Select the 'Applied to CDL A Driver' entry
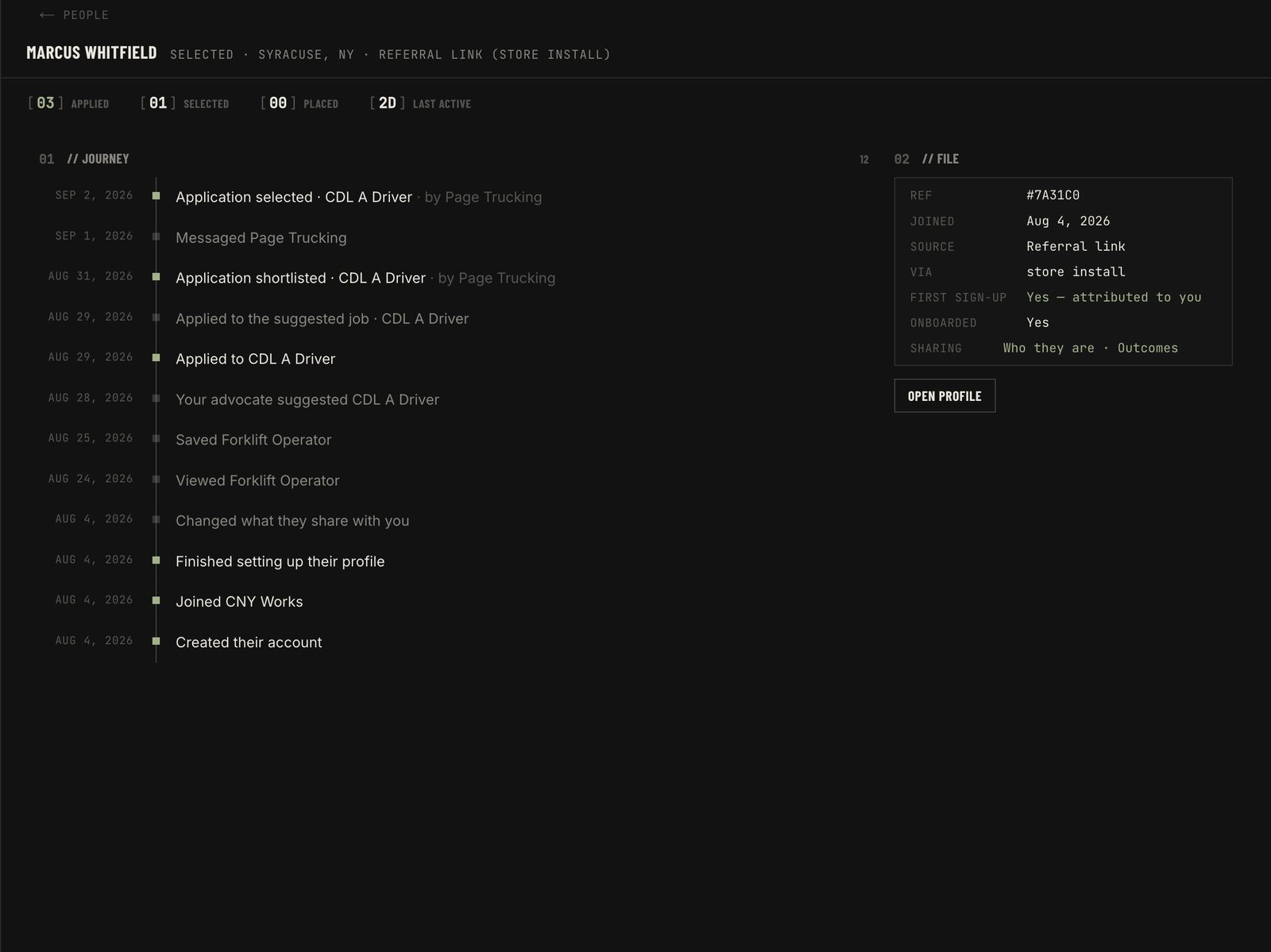This screenshot has height=952, width=1271. [x=255, y=359]
